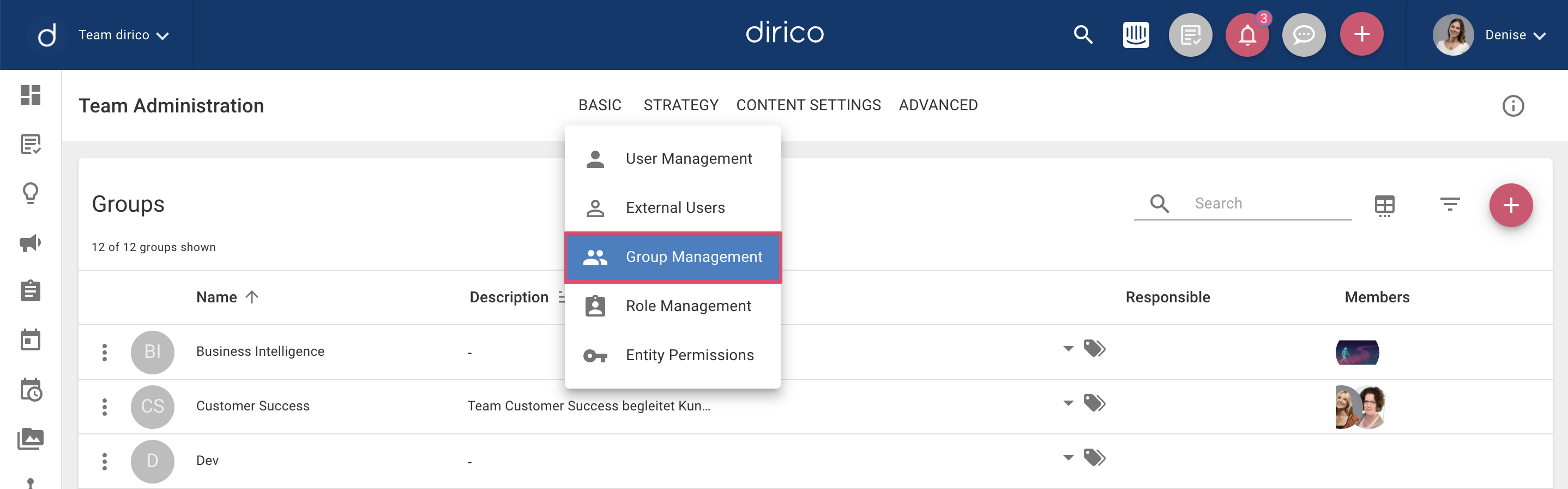The image size is (1568, 489).
Task: Open the filter list icon
Action: click(1450, 204)
